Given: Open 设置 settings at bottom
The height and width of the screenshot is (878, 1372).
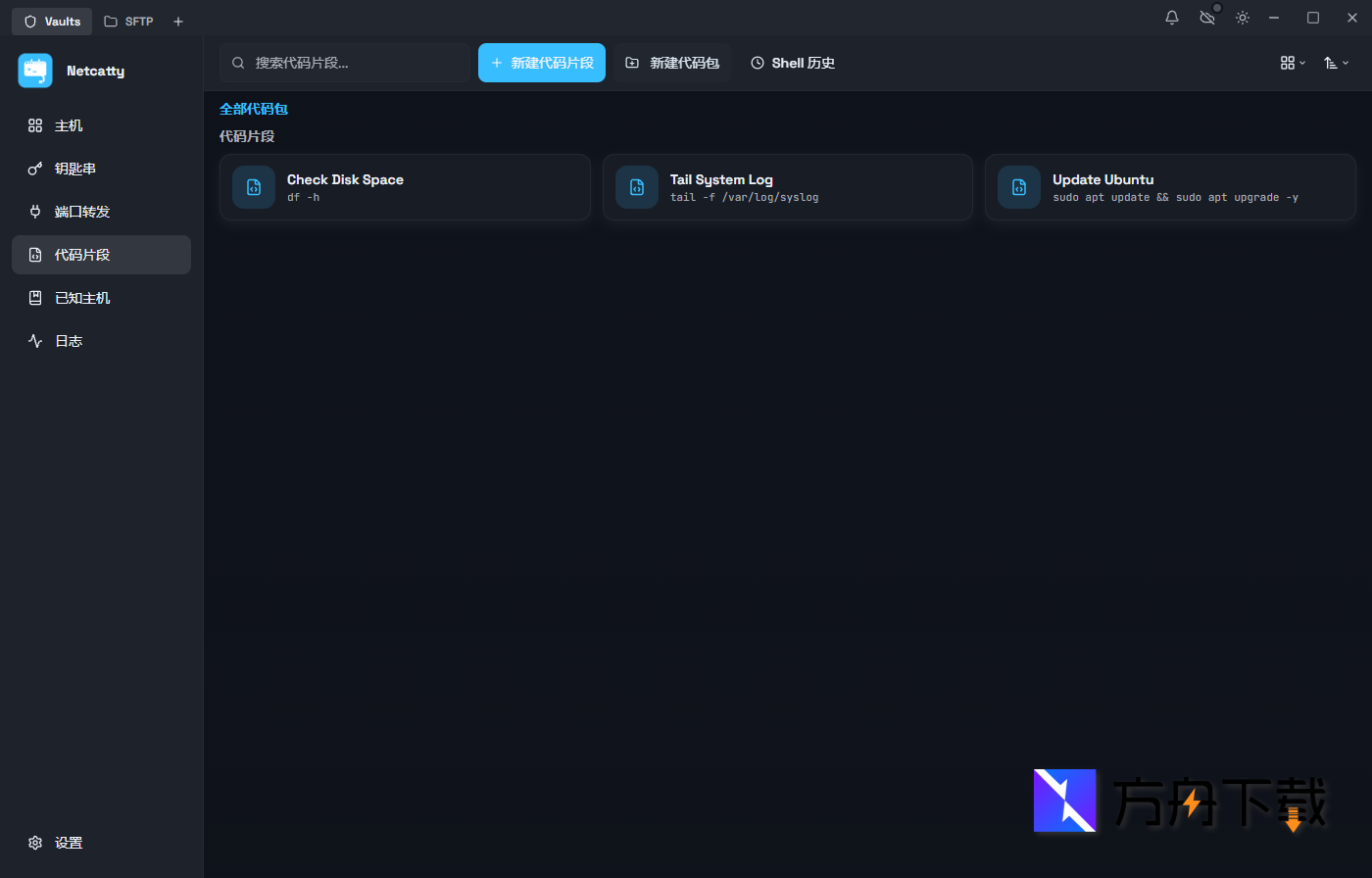Looking at the screenshot, I should tap(69, 843).
